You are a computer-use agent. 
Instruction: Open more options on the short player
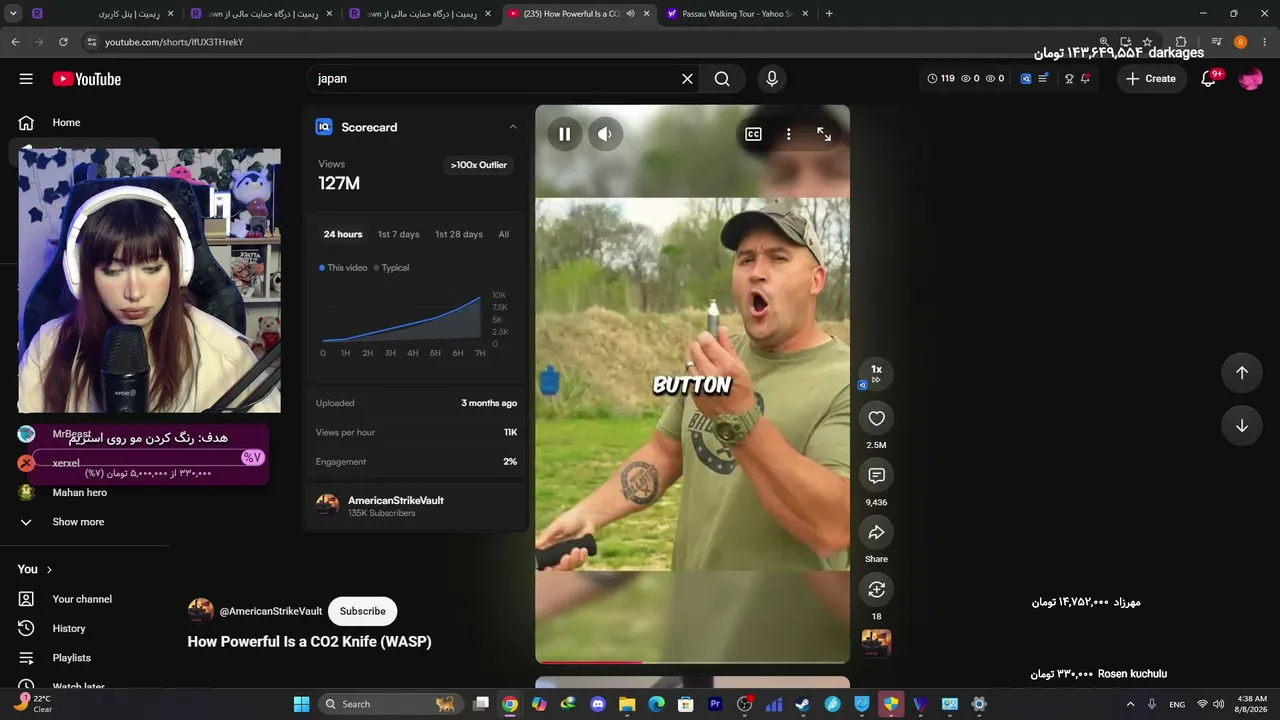point(788,134)
